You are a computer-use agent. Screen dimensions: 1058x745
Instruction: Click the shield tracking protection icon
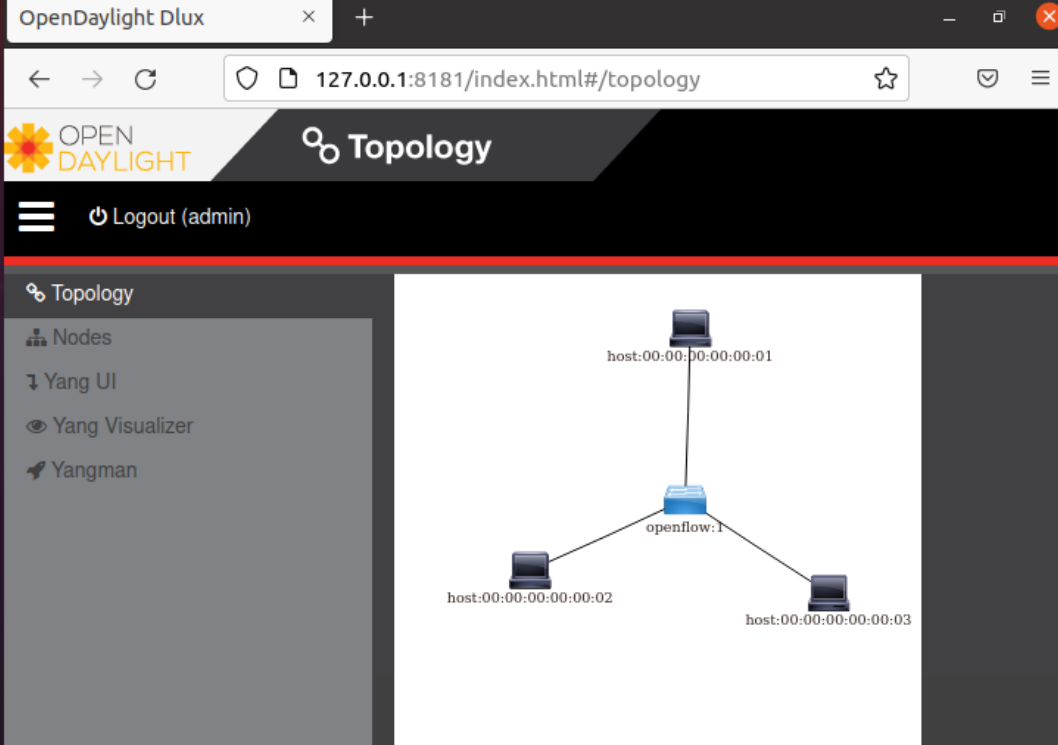click(x=247, y=79)
